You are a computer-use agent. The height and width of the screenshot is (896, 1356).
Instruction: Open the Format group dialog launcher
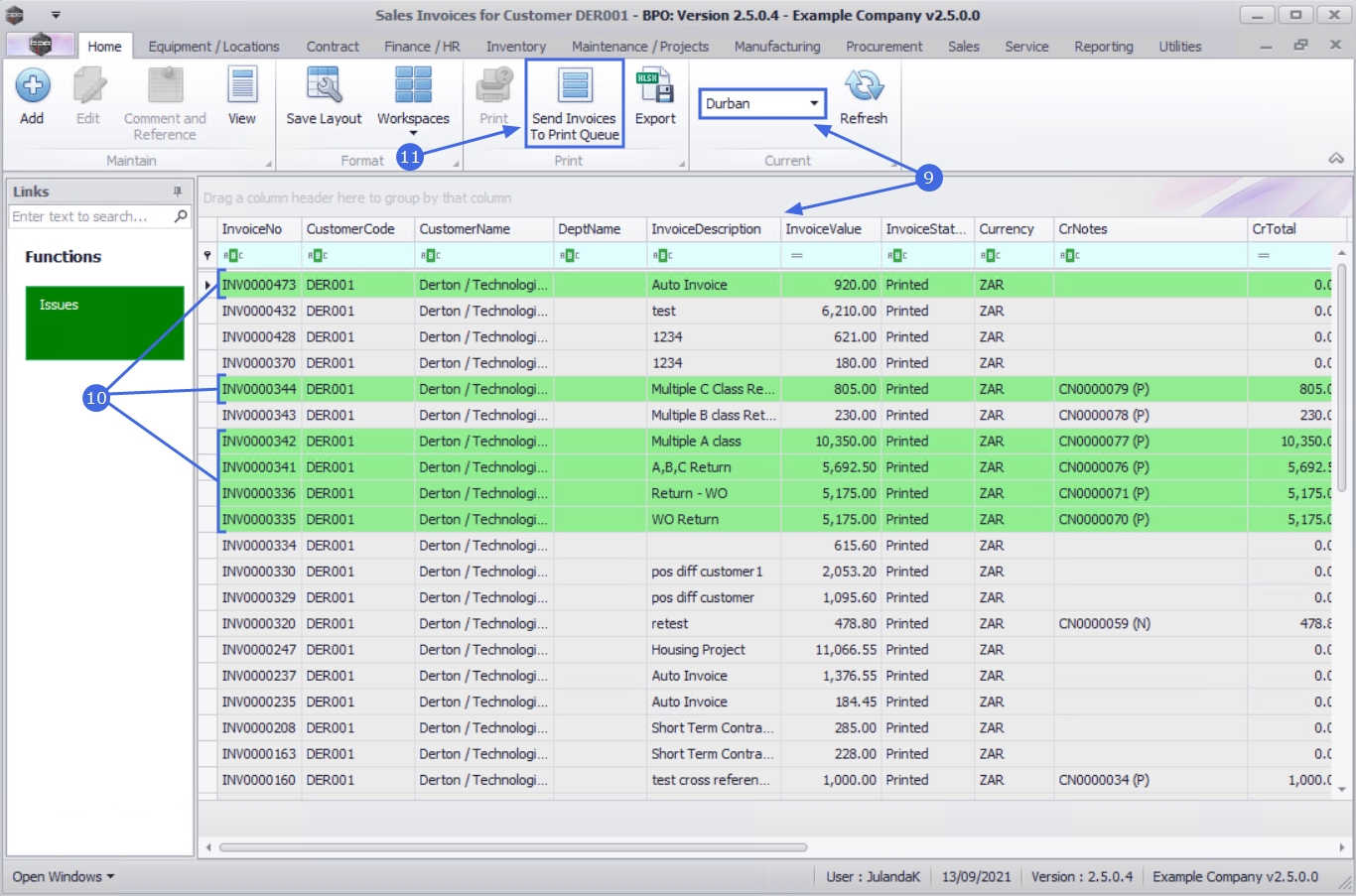point(457,164)
